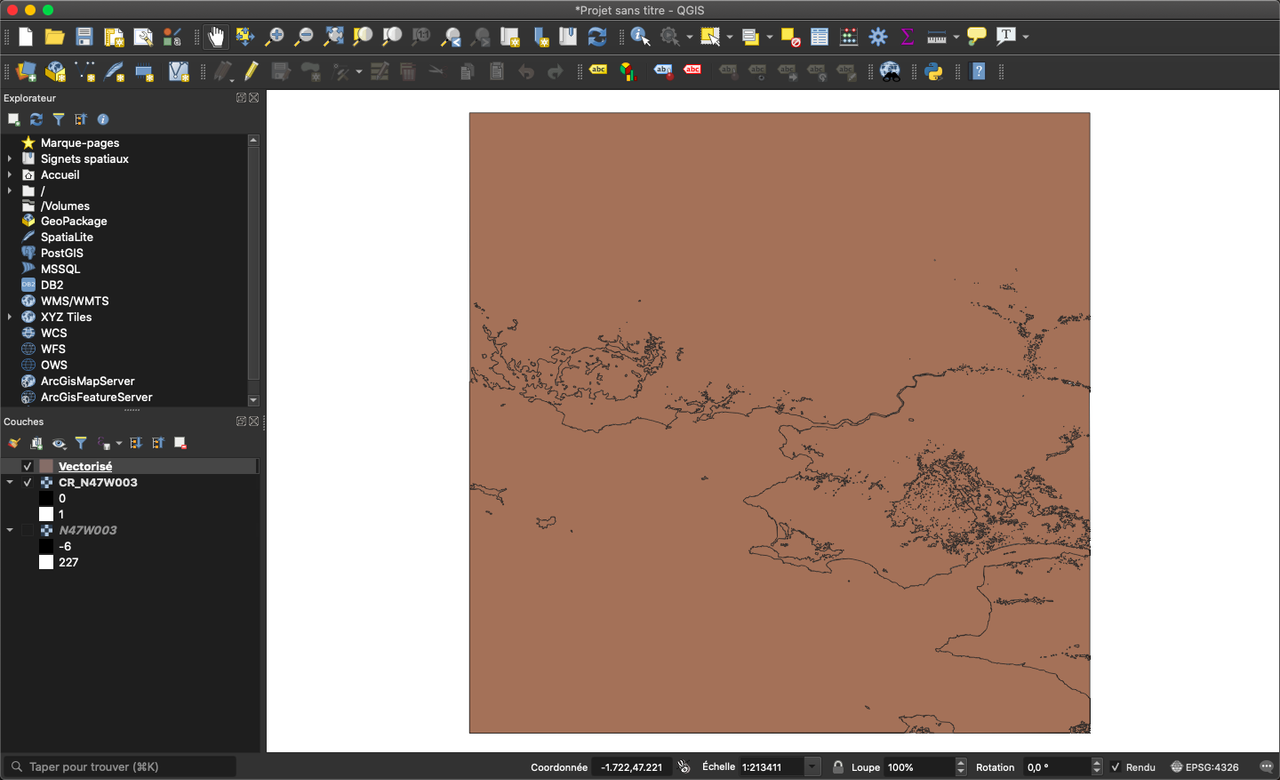Remove selected layer in Couches toolbar
The width and height of the screenshot is (1280, 780).
click(180, 443)
